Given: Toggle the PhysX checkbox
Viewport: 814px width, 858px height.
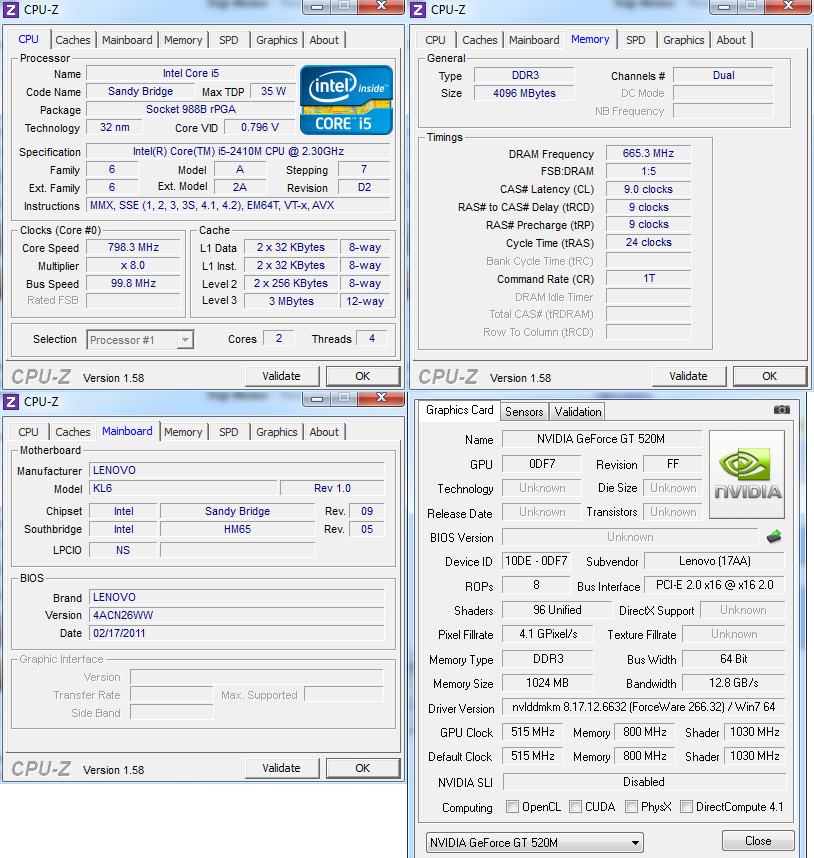Looking at the screenshot, I should point(632,807).
